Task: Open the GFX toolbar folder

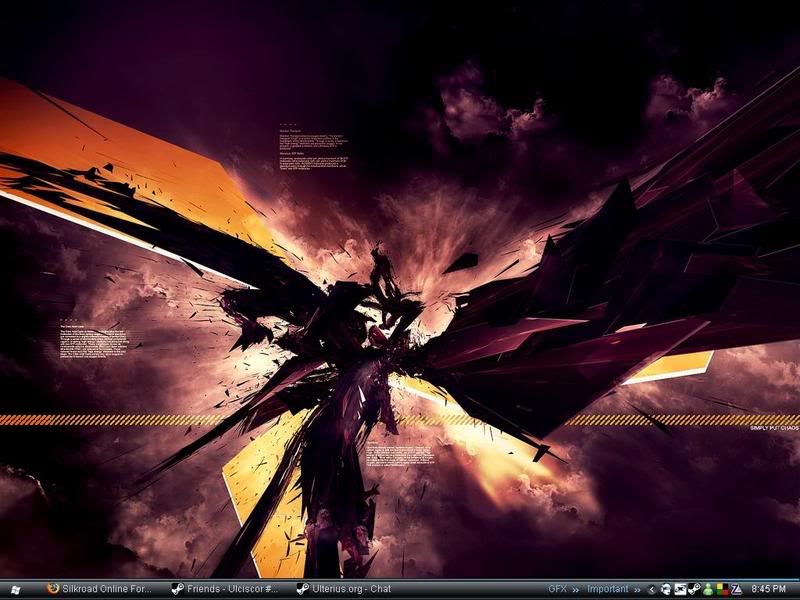Action: pyautogui.click(x=557, y=589)
